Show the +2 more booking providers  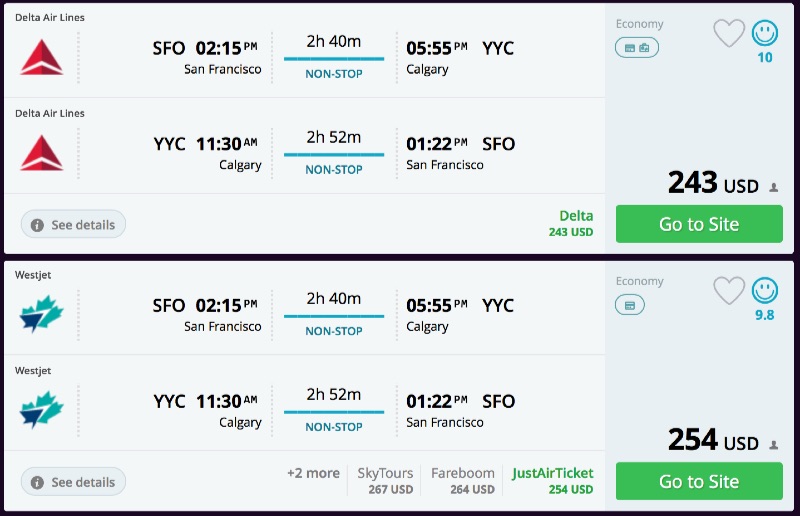(x=313, y=473)
